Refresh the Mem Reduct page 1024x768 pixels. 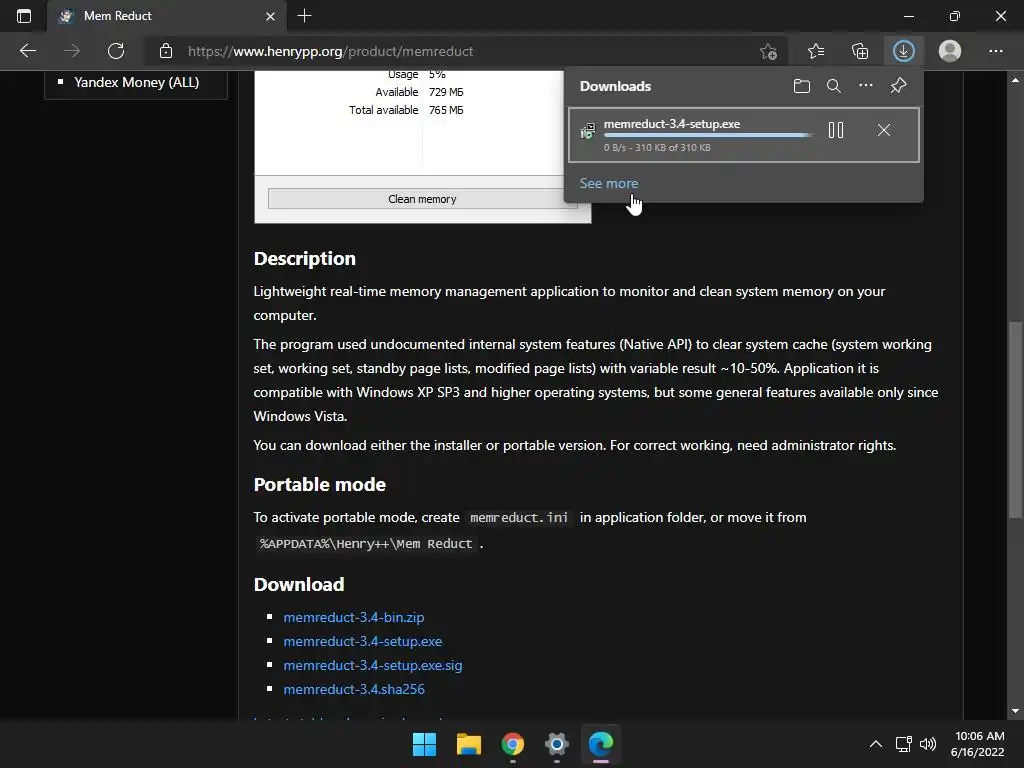[116, 51]
